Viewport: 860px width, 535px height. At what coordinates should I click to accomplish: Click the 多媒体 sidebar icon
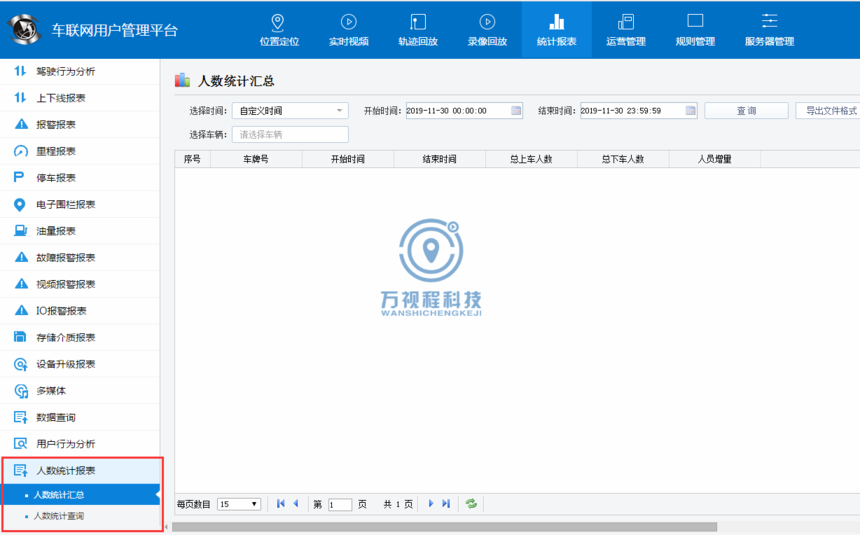pos(21,391)
